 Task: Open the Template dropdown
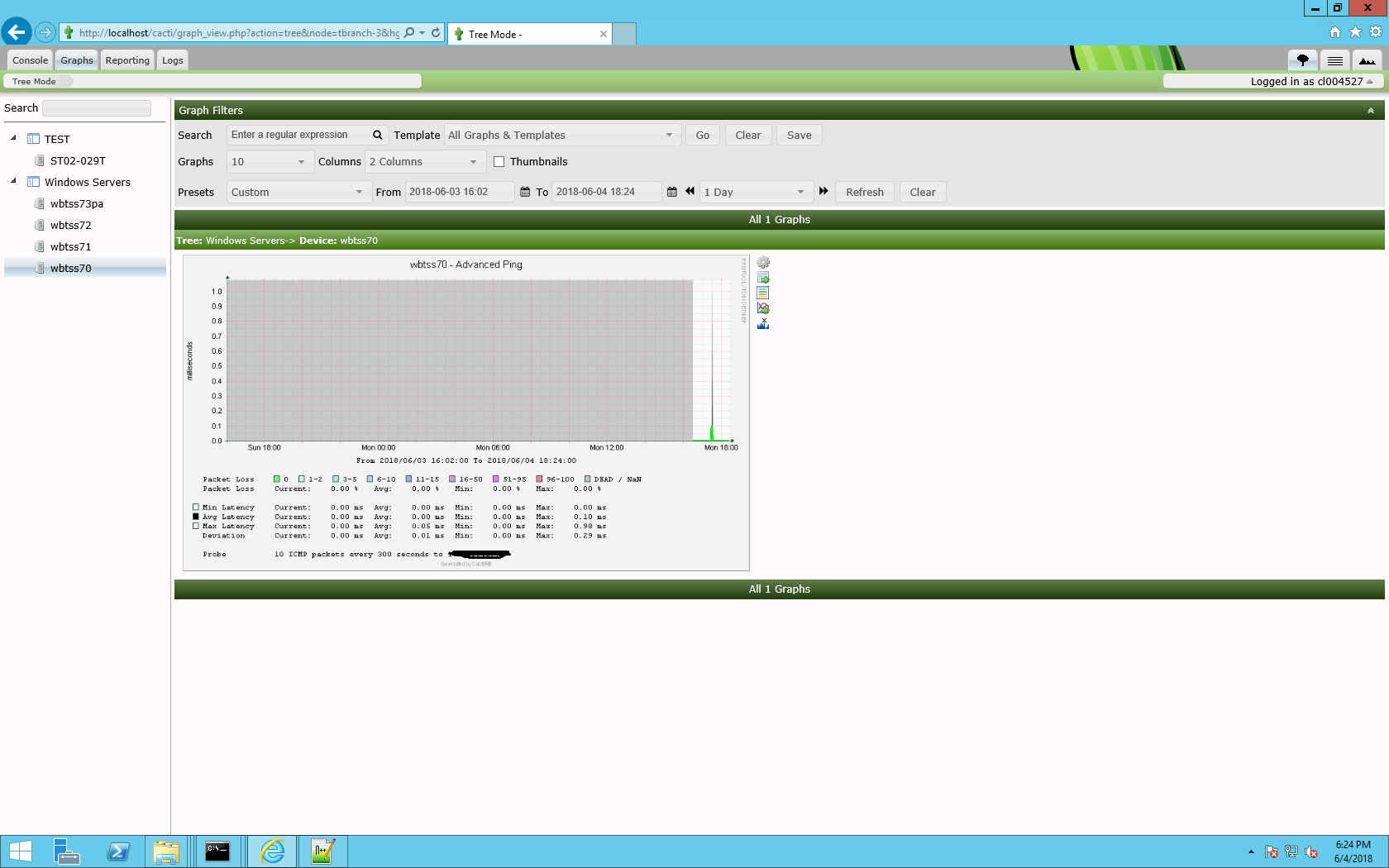pyautogui.click(x=562, y=135)
